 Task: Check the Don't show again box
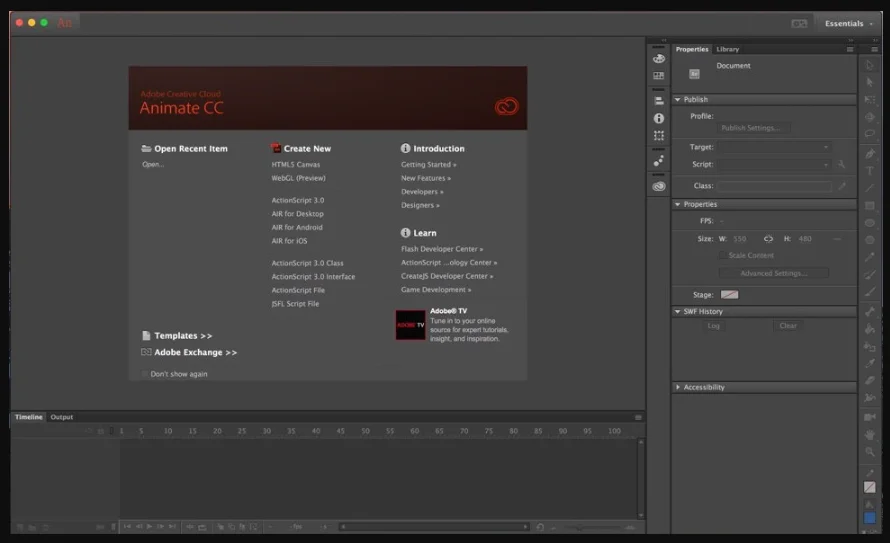(x=145, y=374)
